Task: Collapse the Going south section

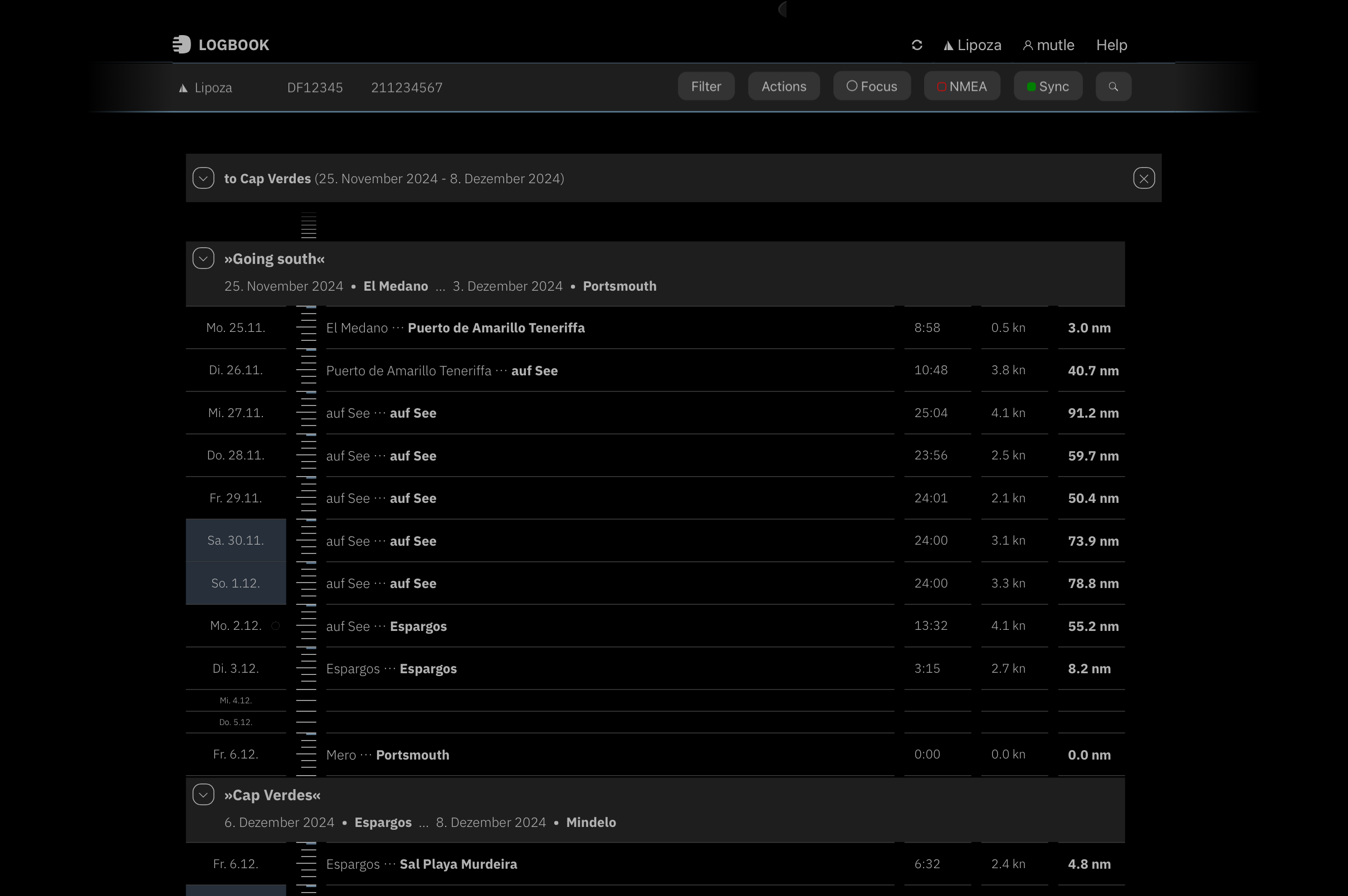Action: 203,258
